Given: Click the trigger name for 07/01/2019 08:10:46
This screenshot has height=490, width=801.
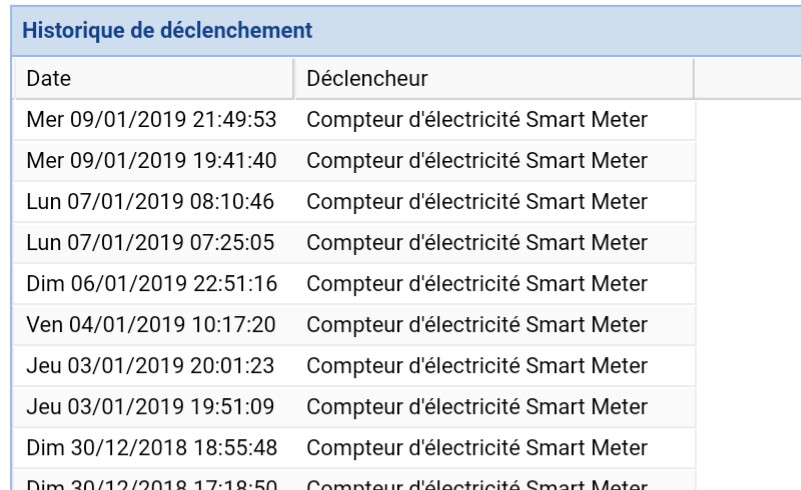Looking at the screenshot, I should [x=477, y=202].
